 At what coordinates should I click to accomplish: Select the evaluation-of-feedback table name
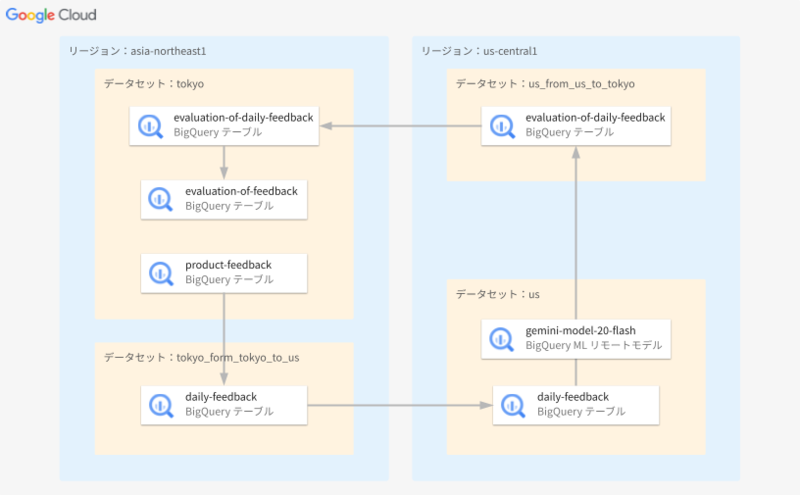tap(241, 191)
